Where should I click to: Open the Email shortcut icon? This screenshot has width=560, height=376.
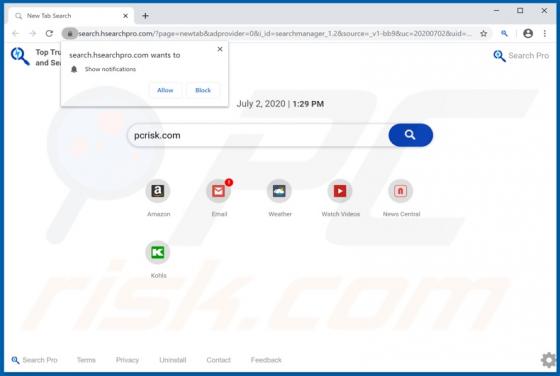219,191
